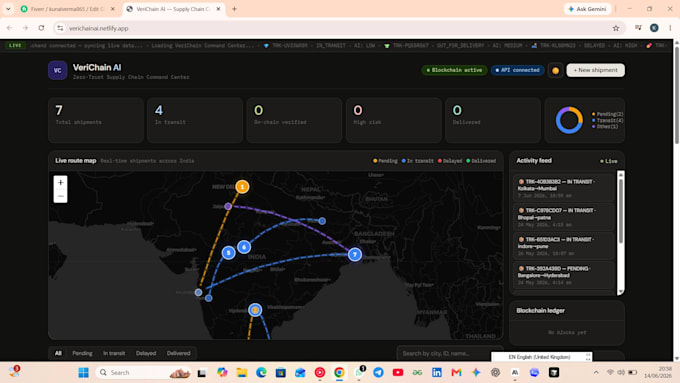The height and width of the screenshot is (383, 680).
Task: Open the media control icon in Chrome toolbar
Action: [638, 28]
